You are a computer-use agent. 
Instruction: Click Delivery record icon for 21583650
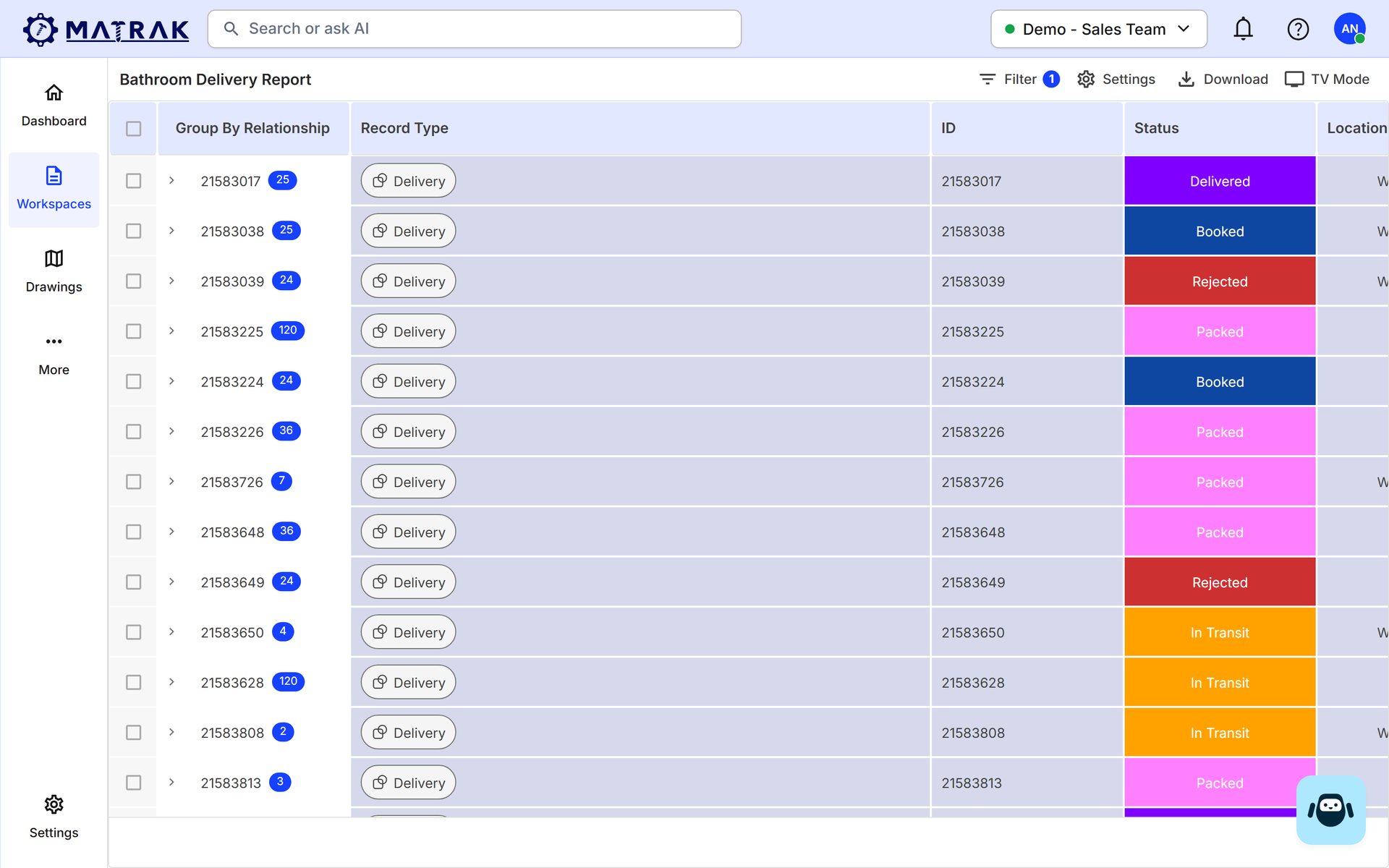380,632
